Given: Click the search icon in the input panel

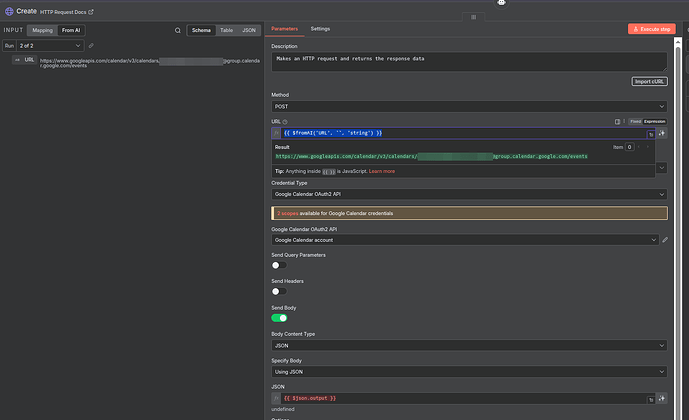Looking at the screenshot, I should coord(178,30).
